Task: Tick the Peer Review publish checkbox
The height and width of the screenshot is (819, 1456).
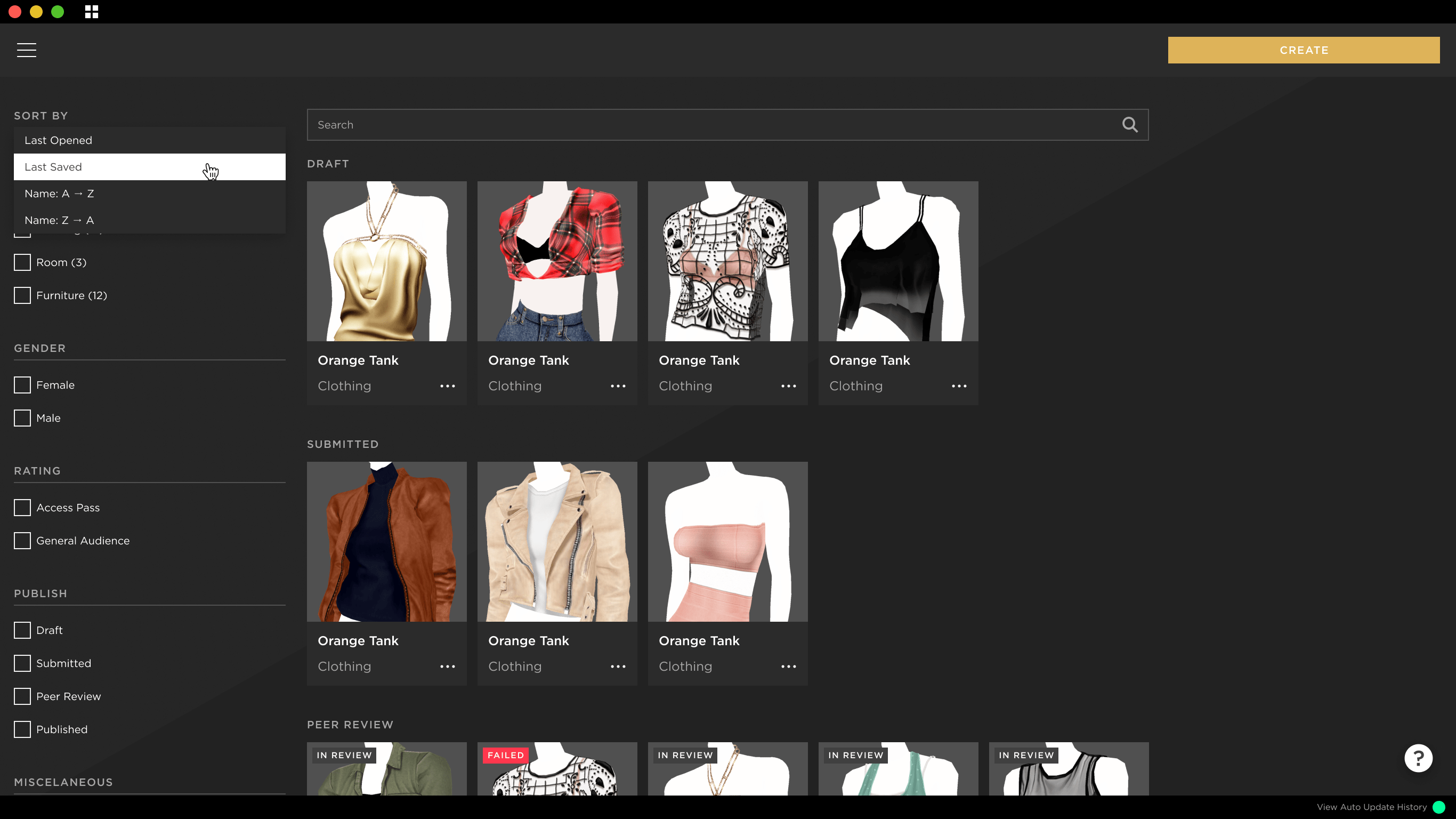Action: coord(22,696)
